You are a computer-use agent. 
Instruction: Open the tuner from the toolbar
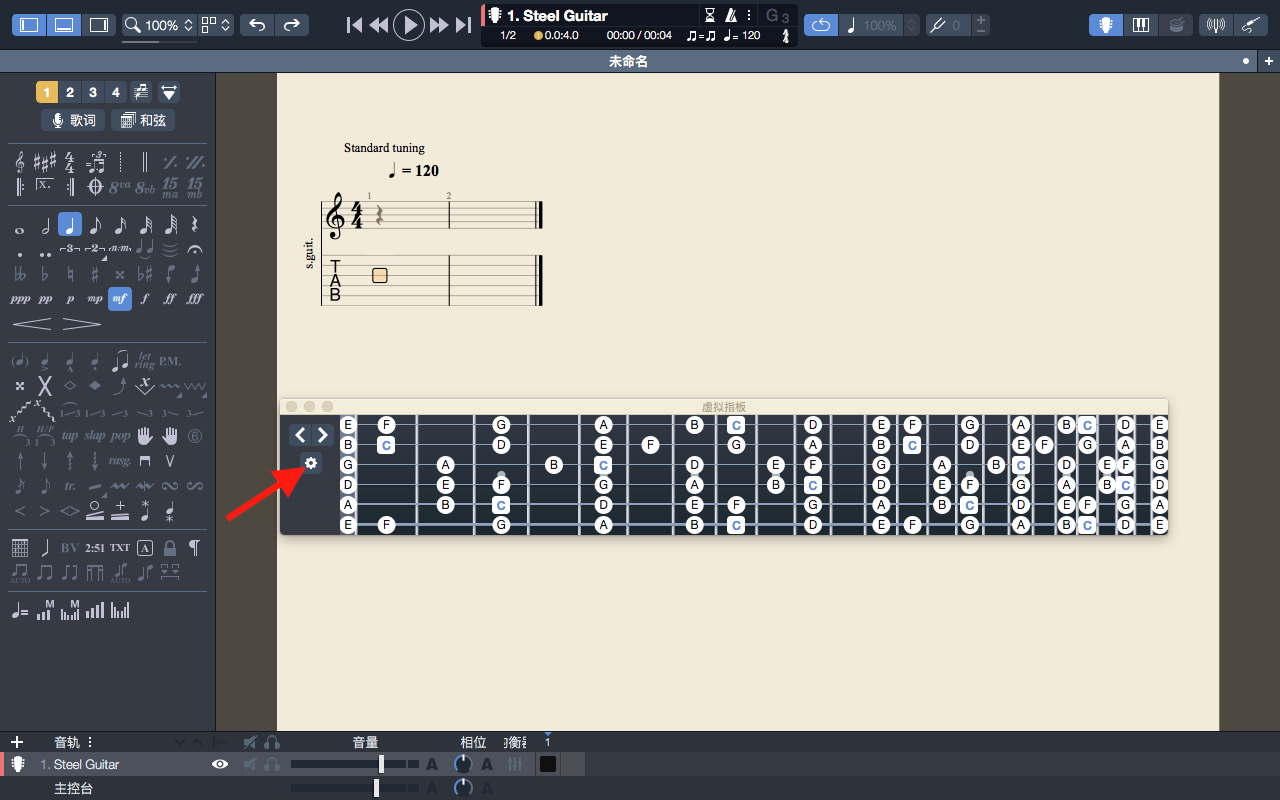1216,25
